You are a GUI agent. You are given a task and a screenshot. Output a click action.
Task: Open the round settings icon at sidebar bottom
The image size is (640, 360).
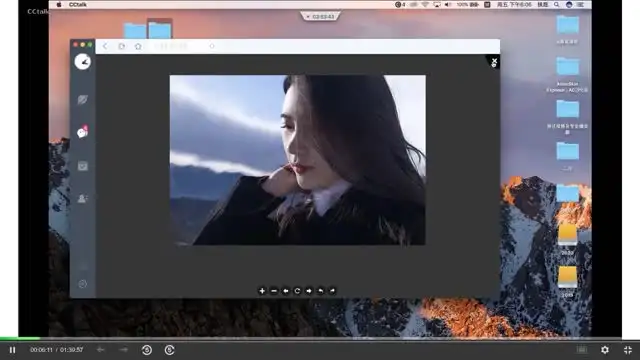click(x=82, y=284)
